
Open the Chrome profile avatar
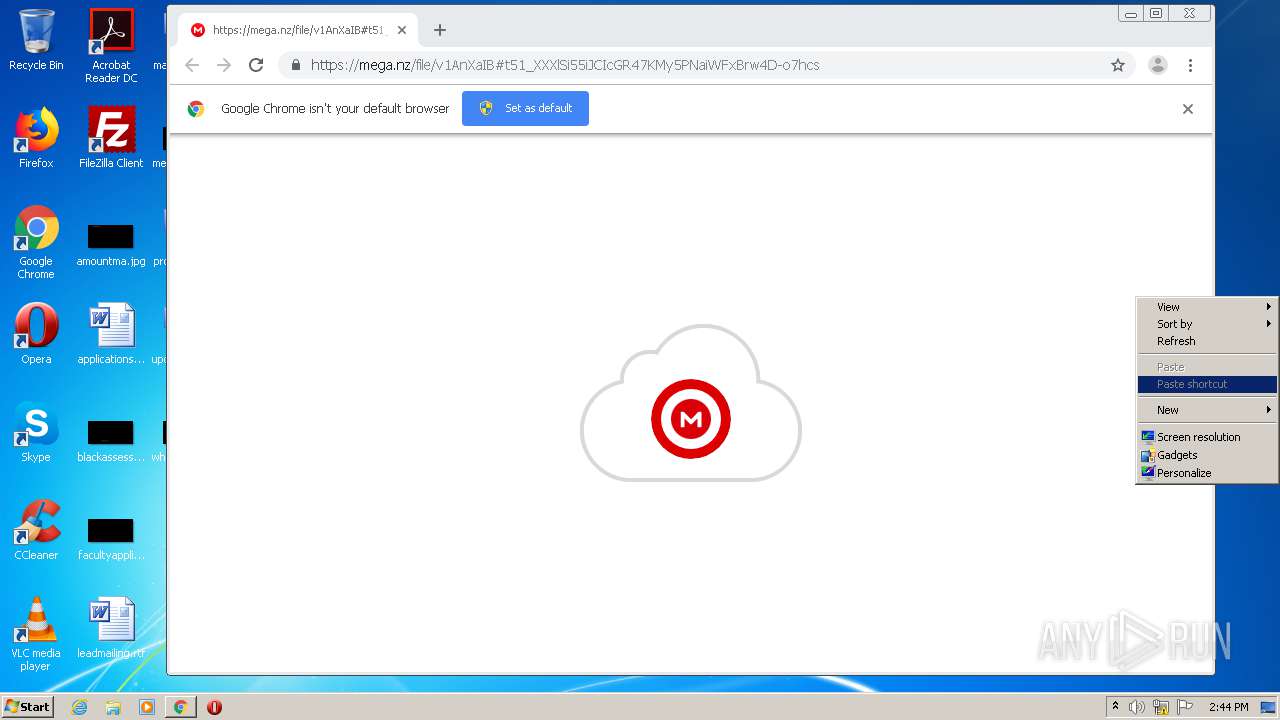point(1158,65)
